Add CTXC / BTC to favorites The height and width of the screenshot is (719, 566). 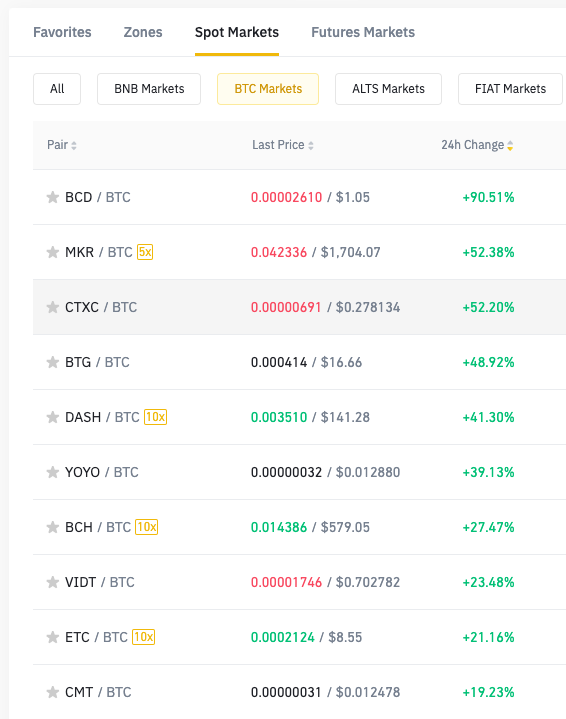click(x=53, y=307)
